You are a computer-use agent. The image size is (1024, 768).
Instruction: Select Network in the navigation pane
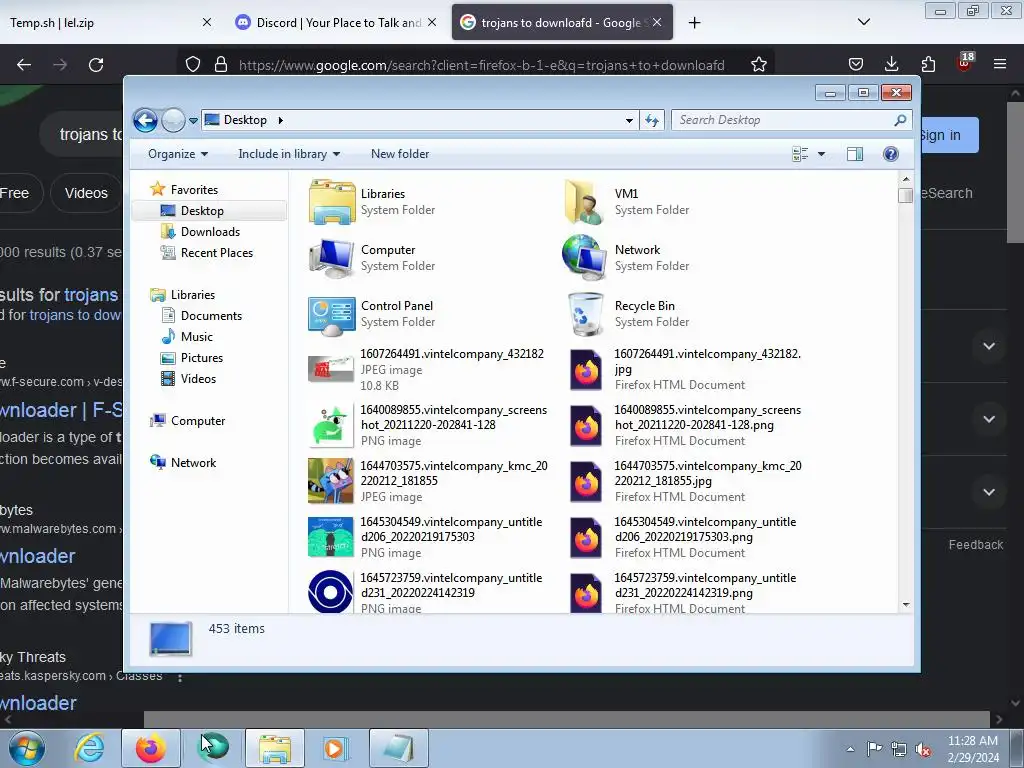click(x=193, y=463)
